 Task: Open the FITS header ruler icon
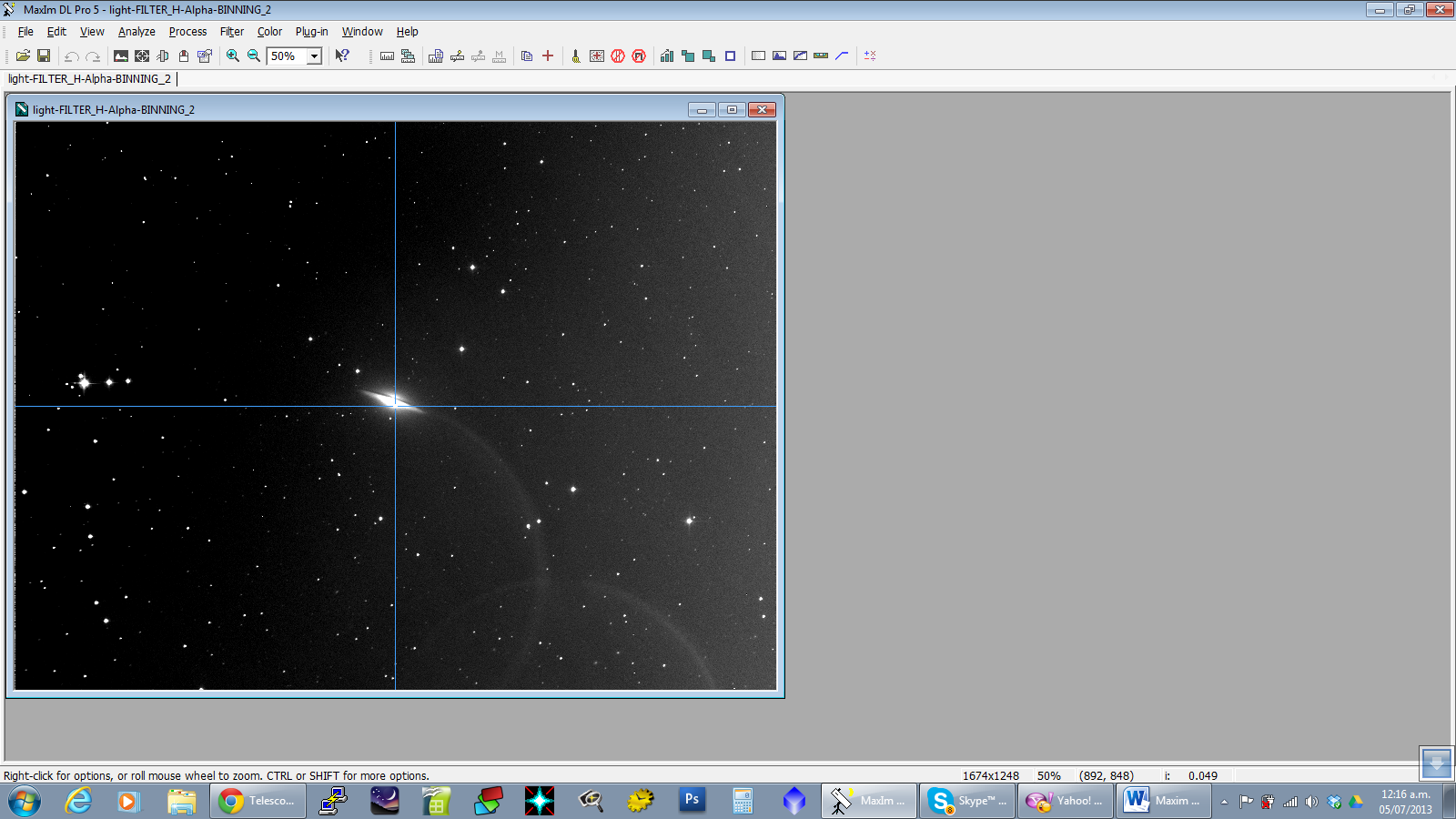(x=387, y=56)
